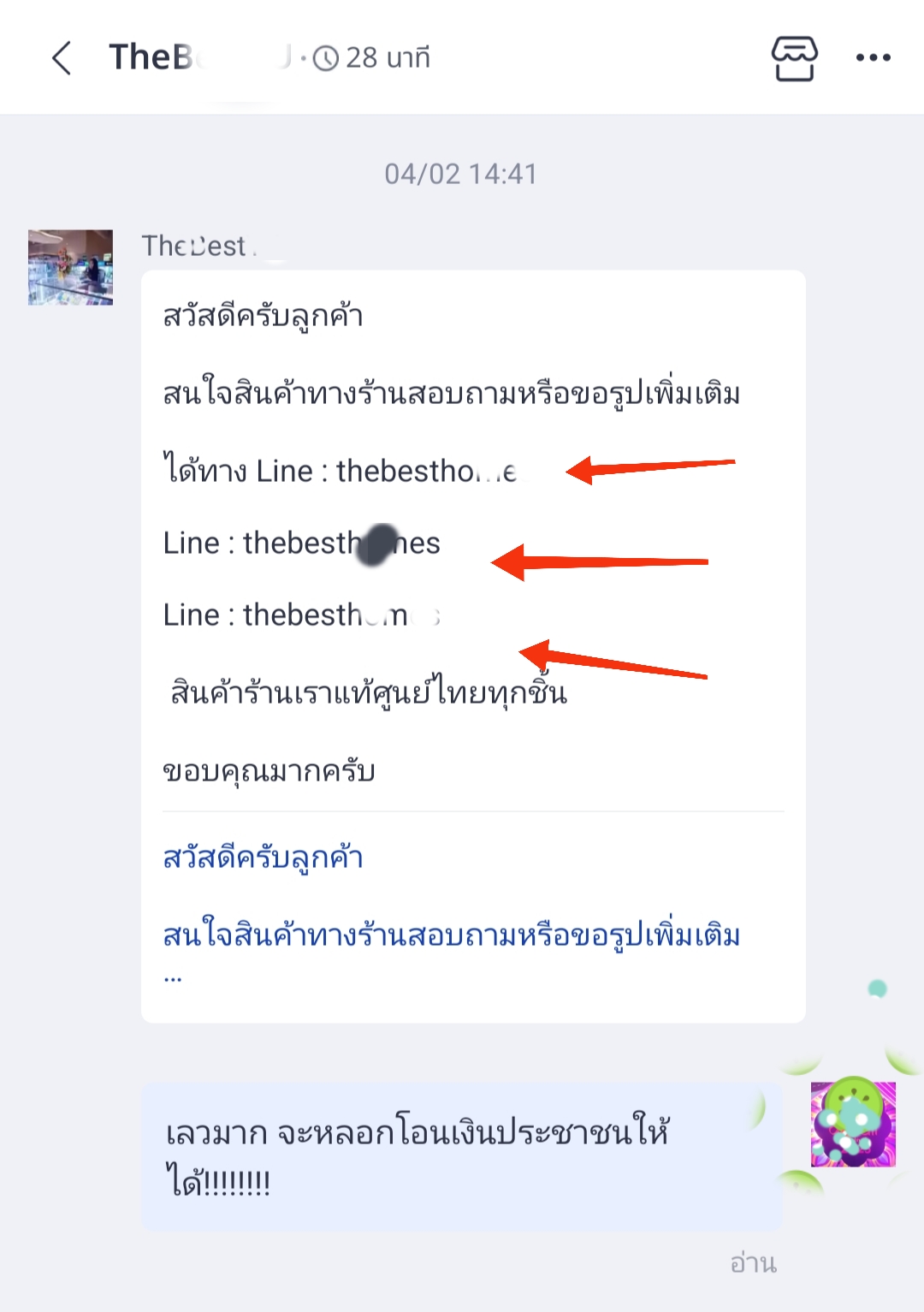Open the seller's profile picture thumbnail
Viewport: 924px width, 1312px height.
click(x=70, y=267)
